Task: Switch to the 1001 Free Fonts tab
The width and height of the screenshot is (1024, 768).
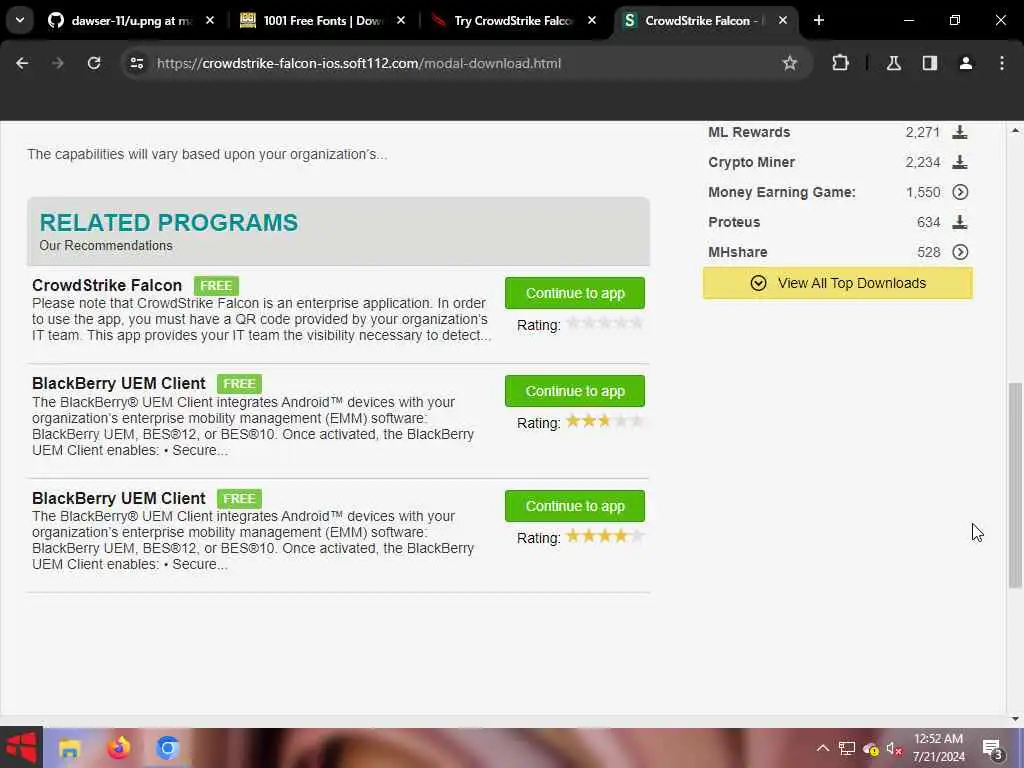Action: click(321, 21)
